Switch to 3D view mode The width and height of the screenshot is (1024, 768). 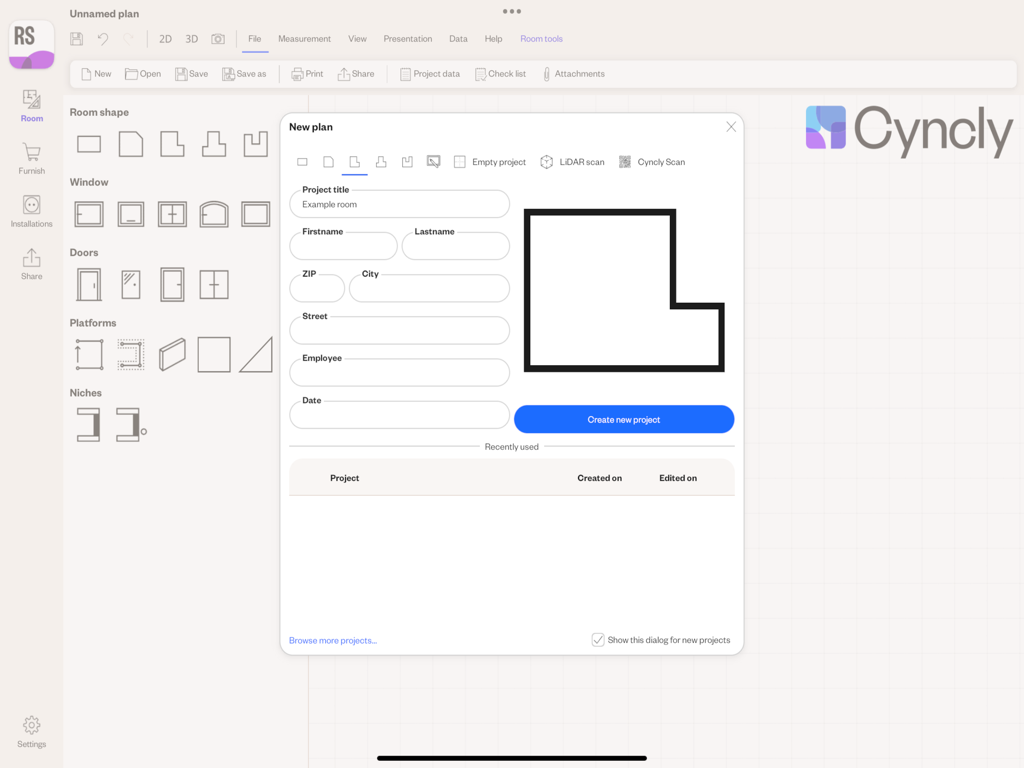191,38
